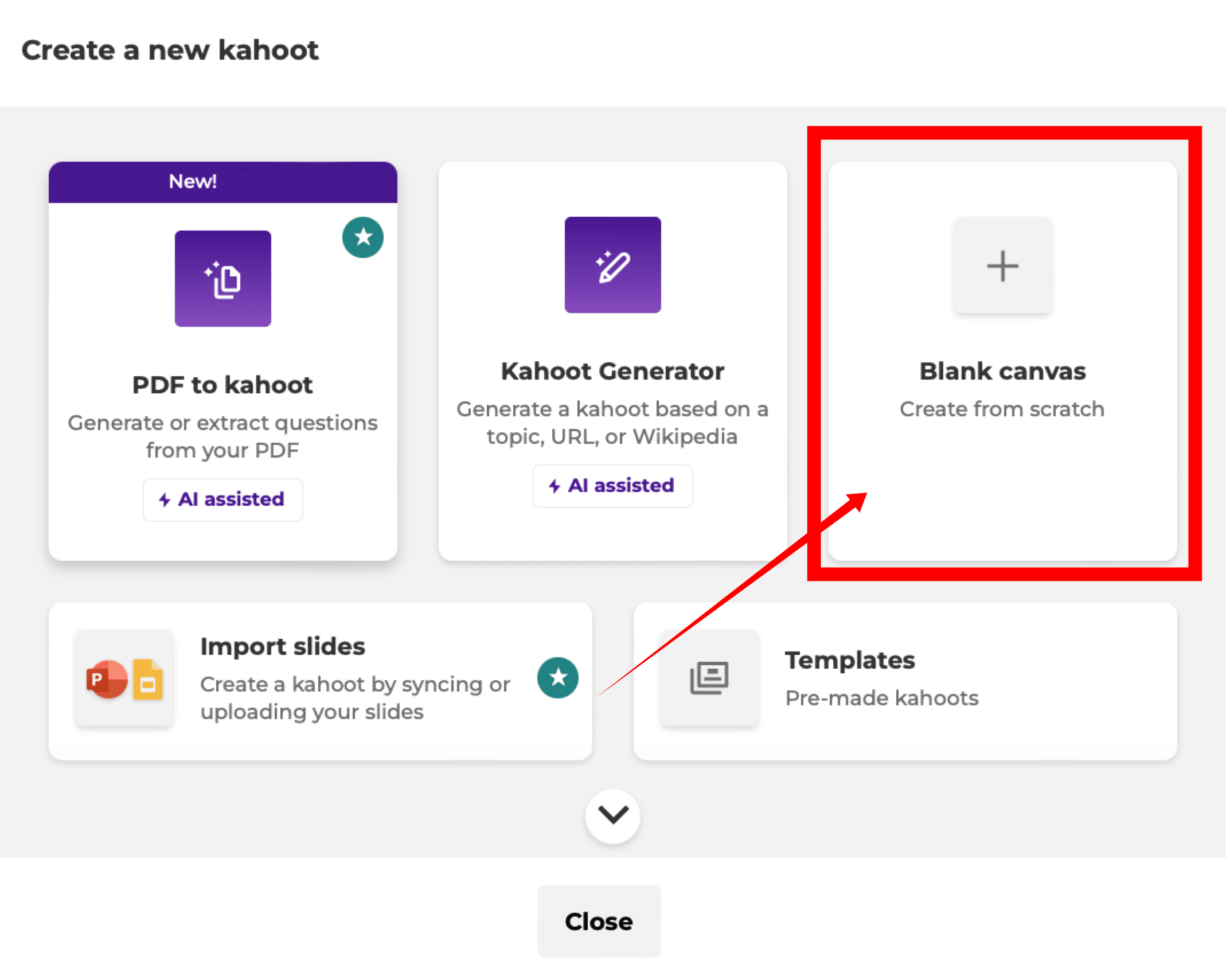Close the Create a new kahoot dialog
This screenshot has width=1226, height=980.
pos(599,922)
